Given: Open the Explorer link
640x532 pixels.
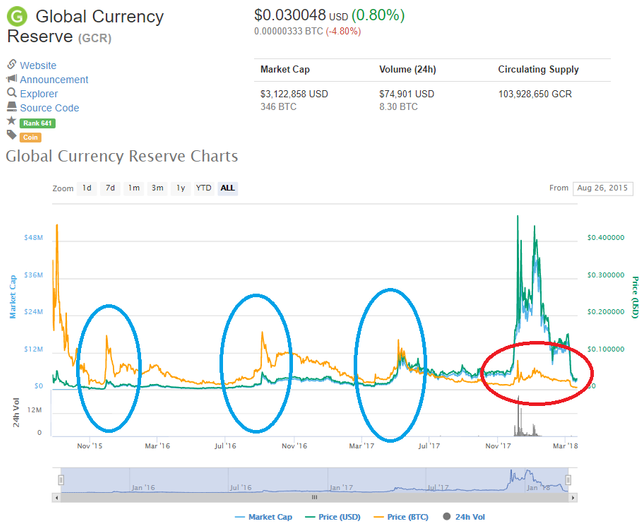Looking at the screenshot, I should pyautogui.click(x=39, y=94).
